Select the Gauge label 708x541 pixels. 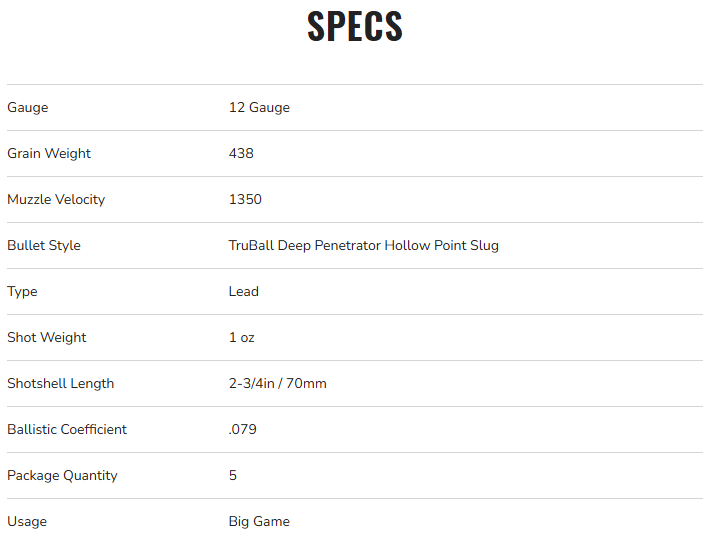[x=28, y=108]
